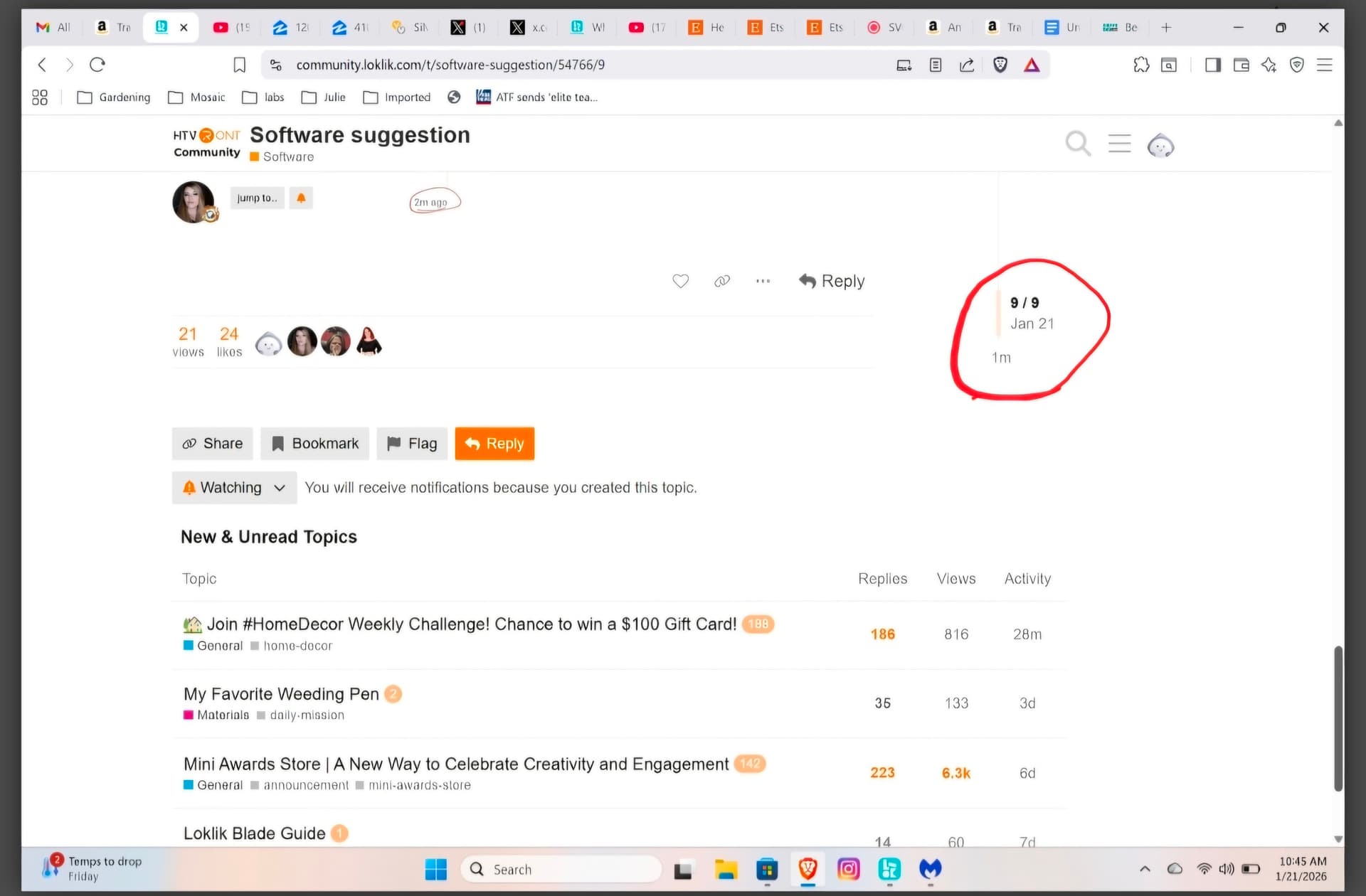Expand the Watching notification dropdown
Viewport: 1366px width, 896px height.
234,488
